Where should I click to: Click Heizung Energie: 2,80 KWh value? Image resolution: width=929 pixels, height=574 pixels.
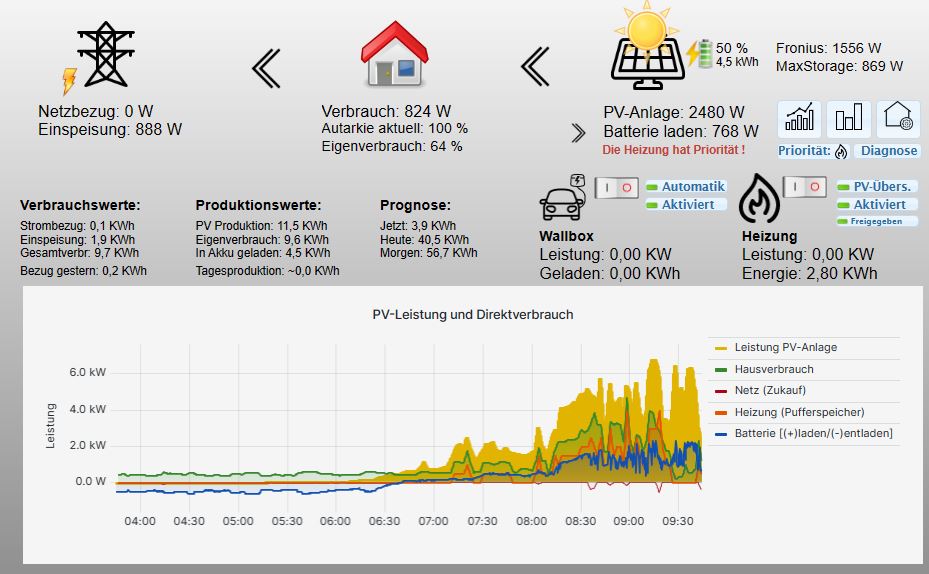click(809, 274)
